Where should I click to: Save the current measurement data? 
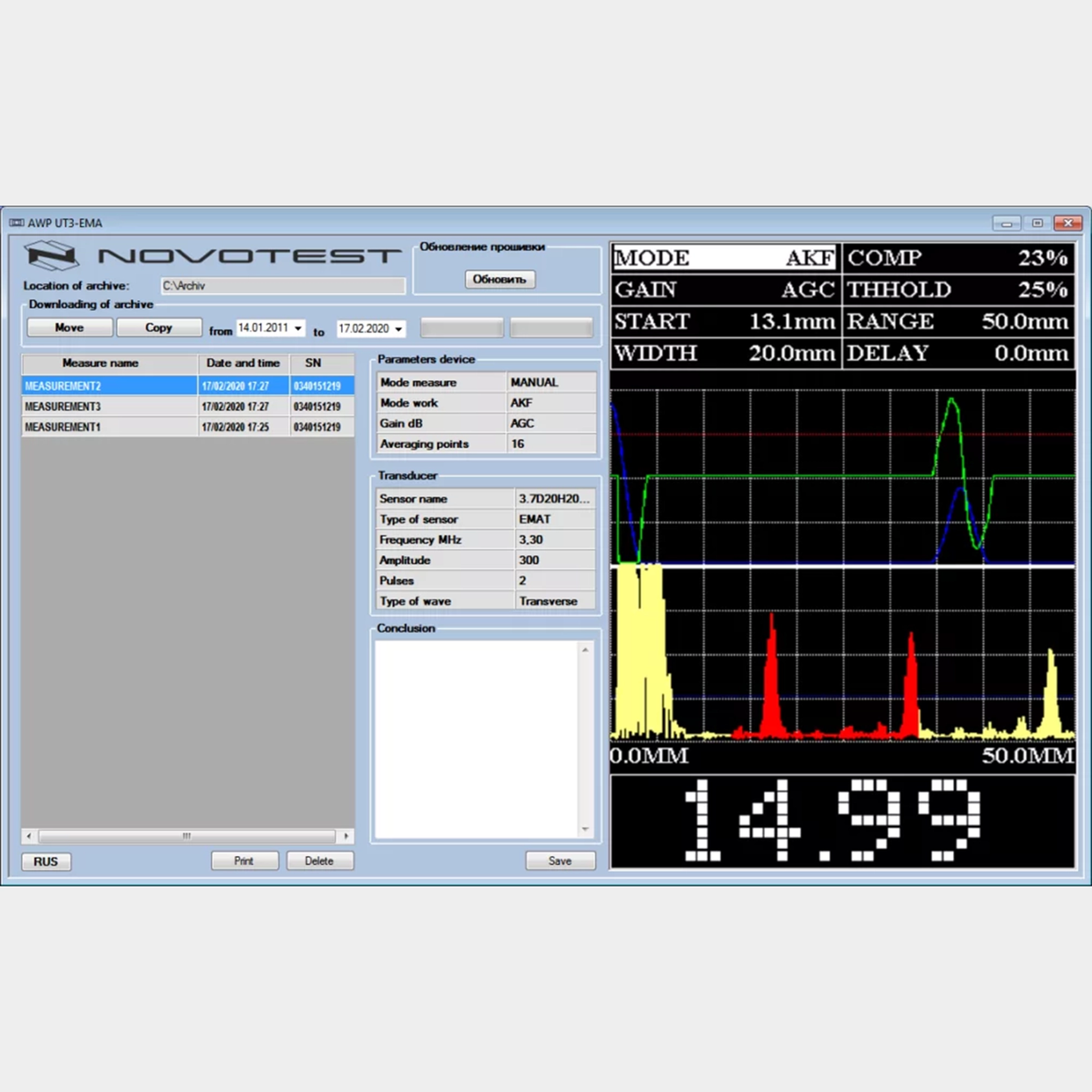click(560, 860)
